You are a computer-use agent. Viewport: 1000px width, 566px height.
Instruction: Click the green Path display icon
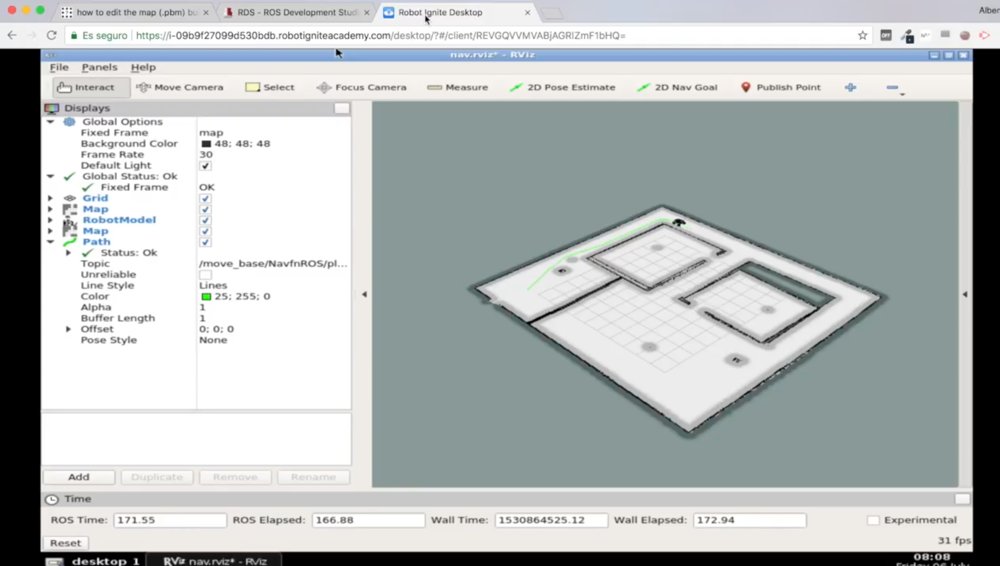coord(70,242)
